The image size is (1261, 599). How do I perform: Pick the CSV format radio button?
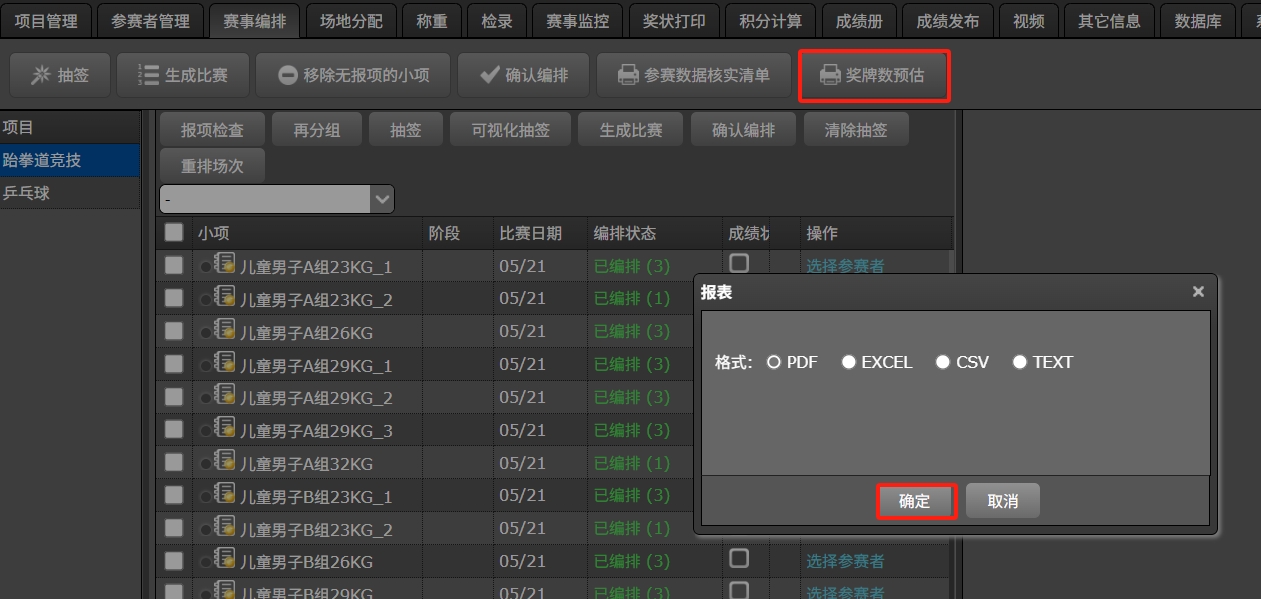[942, 362]
